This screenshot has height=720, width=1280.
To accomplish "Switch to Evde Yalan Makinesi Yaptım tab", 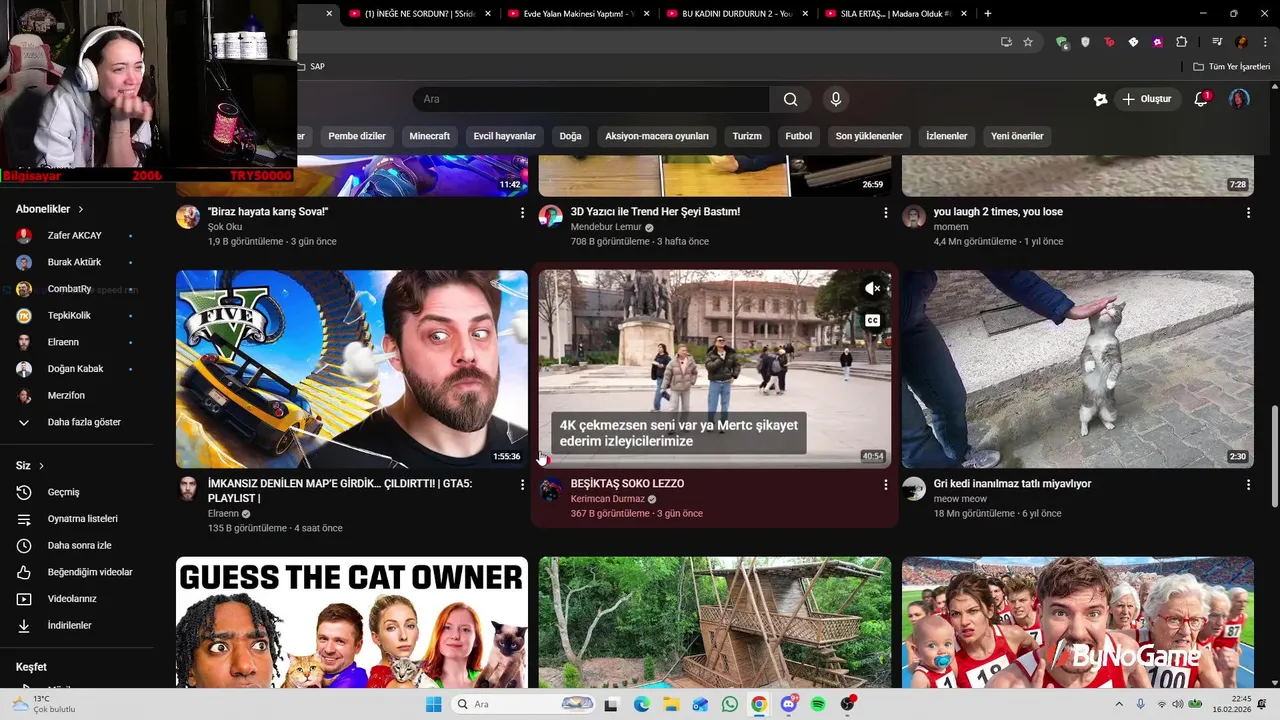I will pyautogui.click(x=578, y=13).
